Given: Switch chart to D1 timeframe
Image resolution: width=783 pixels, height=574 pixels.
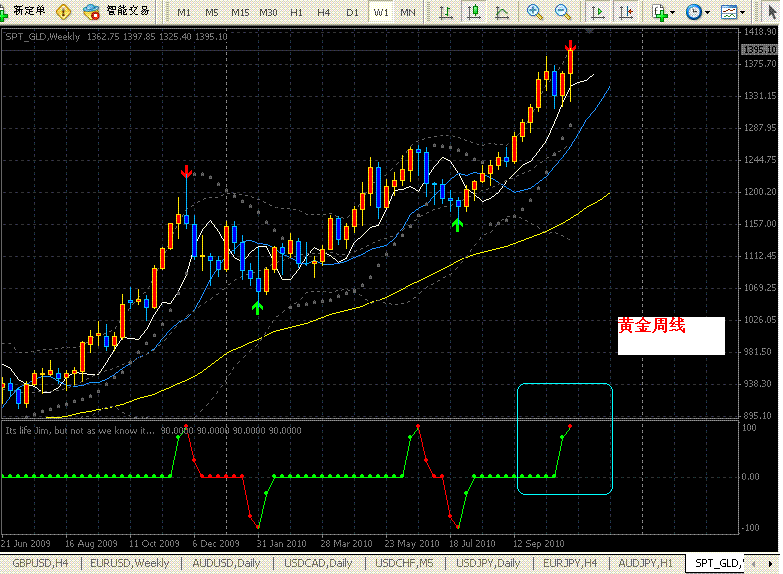Looking at the screenshot, I should pos(353,12).
